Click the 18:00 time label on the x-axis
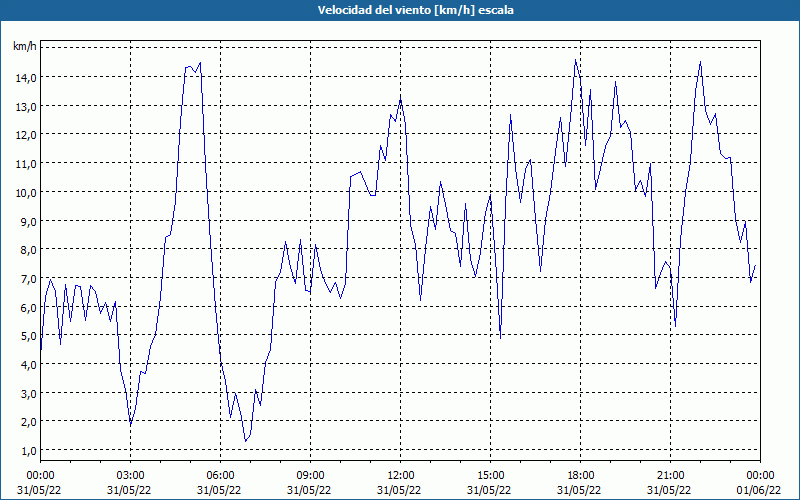Image resolution: width=800 pixels, height=500 pixels. coord(580,476)
